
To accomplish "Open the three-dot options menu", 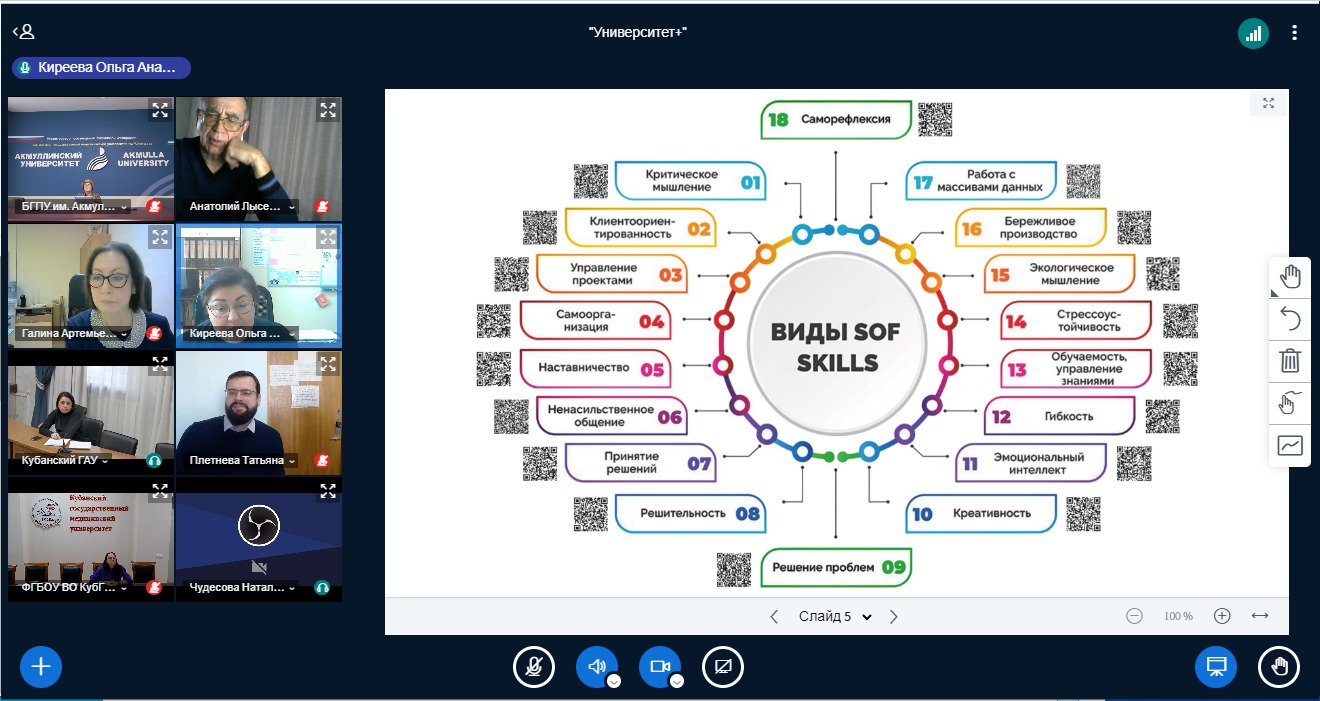I will [1295, 33].
